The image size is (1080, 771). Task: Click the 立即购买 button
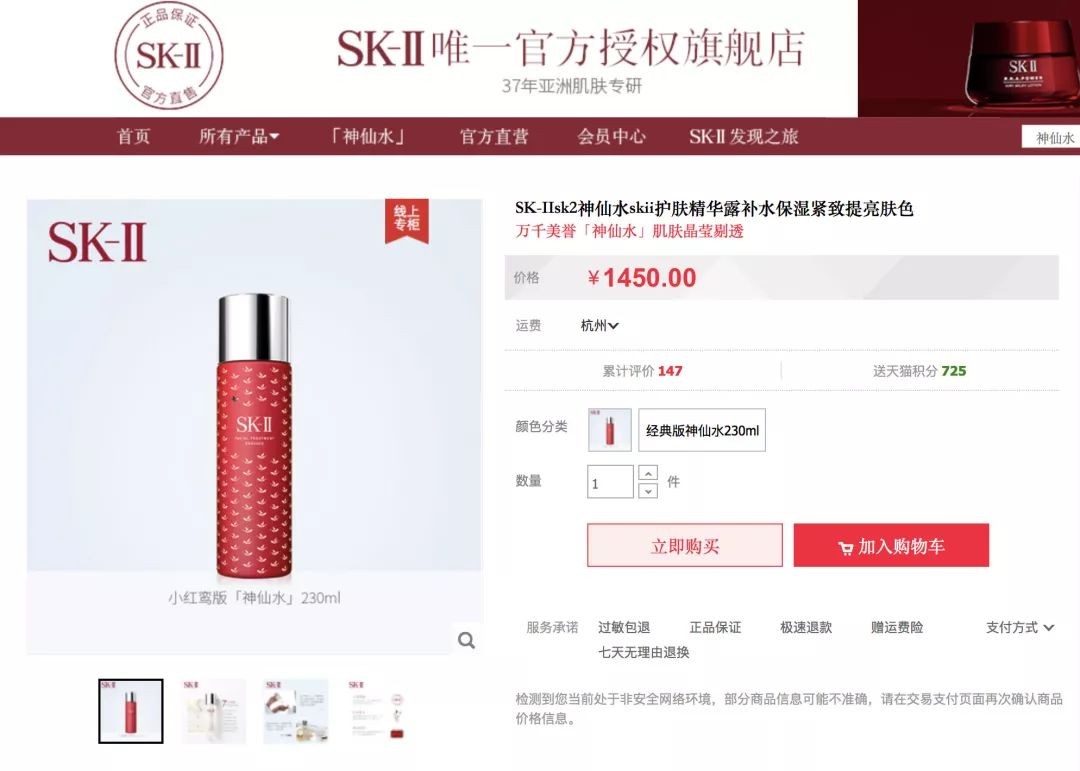[x=685, y=546]
